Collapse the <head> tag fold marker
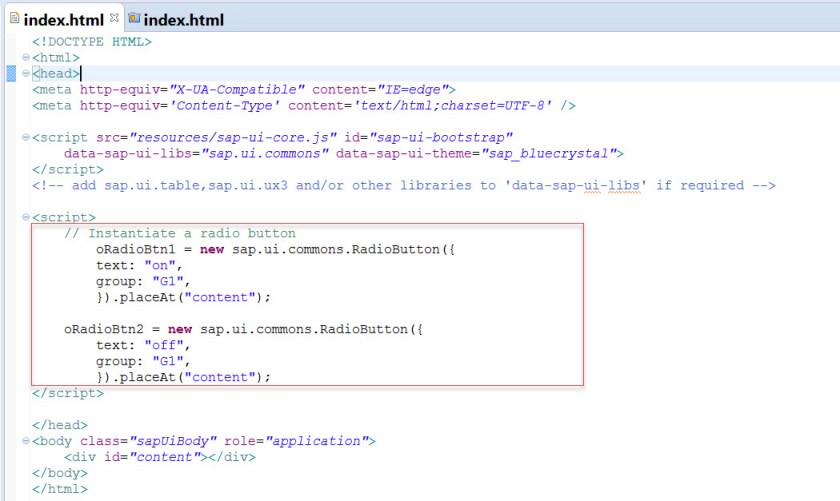This screenshot has width=840, height=501. (x=26, y=73)
